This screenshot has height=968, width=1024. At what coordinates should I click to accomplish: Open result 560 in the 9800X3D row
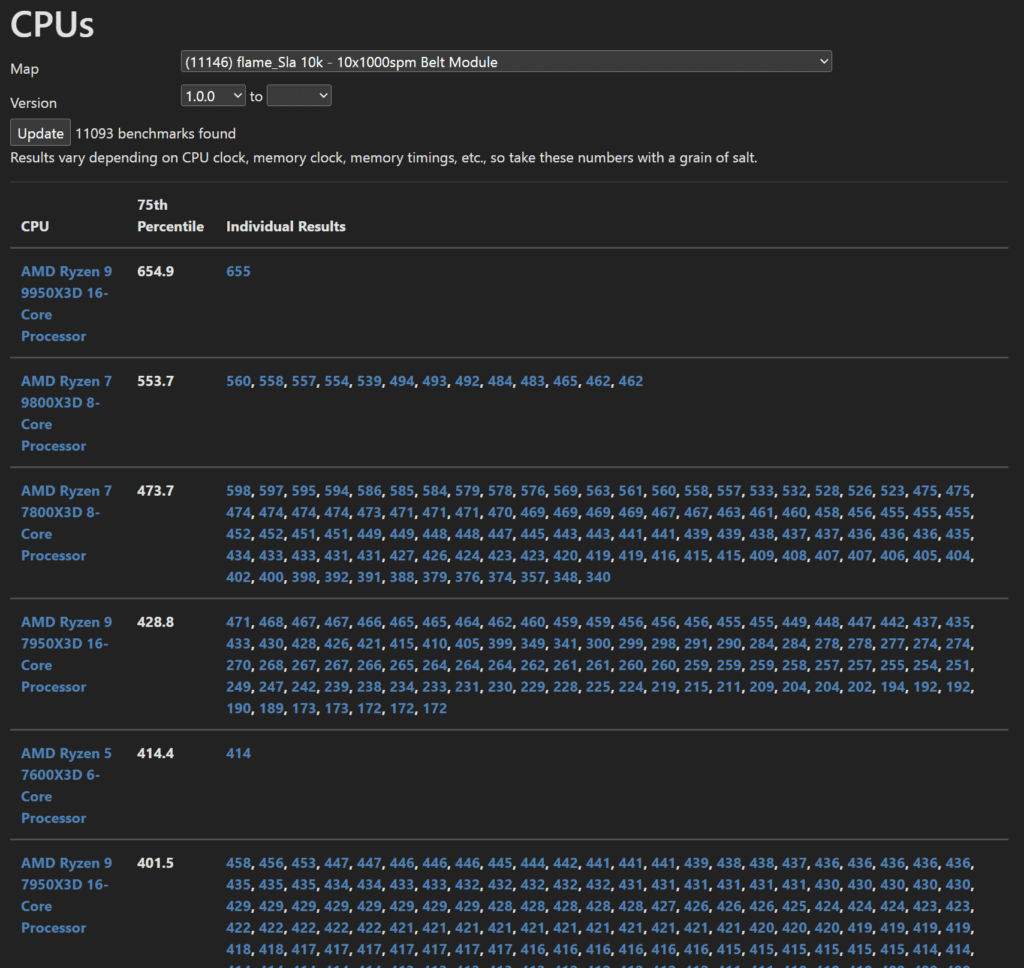point(238,381)
